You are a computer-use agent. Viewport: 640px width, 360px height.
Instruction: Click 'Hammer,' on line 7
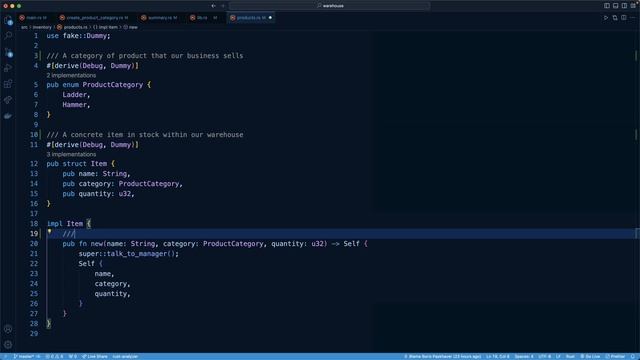[76, 105]
